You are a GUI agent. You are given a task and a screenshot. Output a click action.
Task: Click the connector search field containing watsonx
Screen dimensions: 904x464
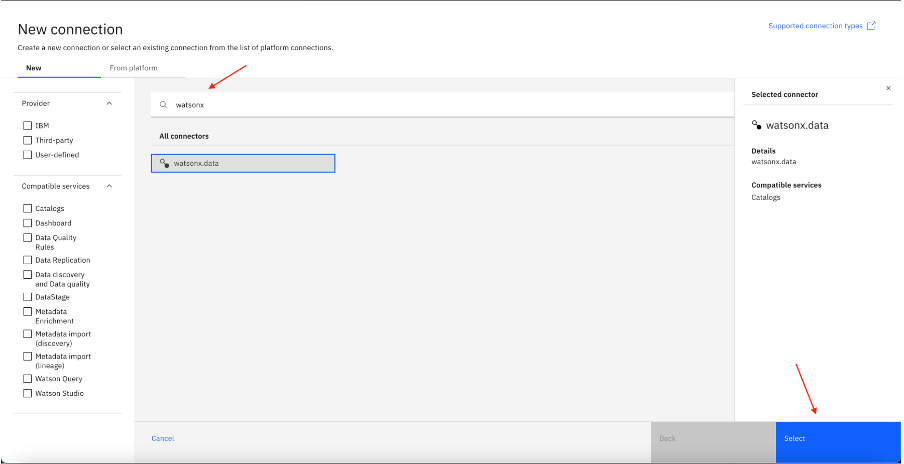click(x=440, y=104)
